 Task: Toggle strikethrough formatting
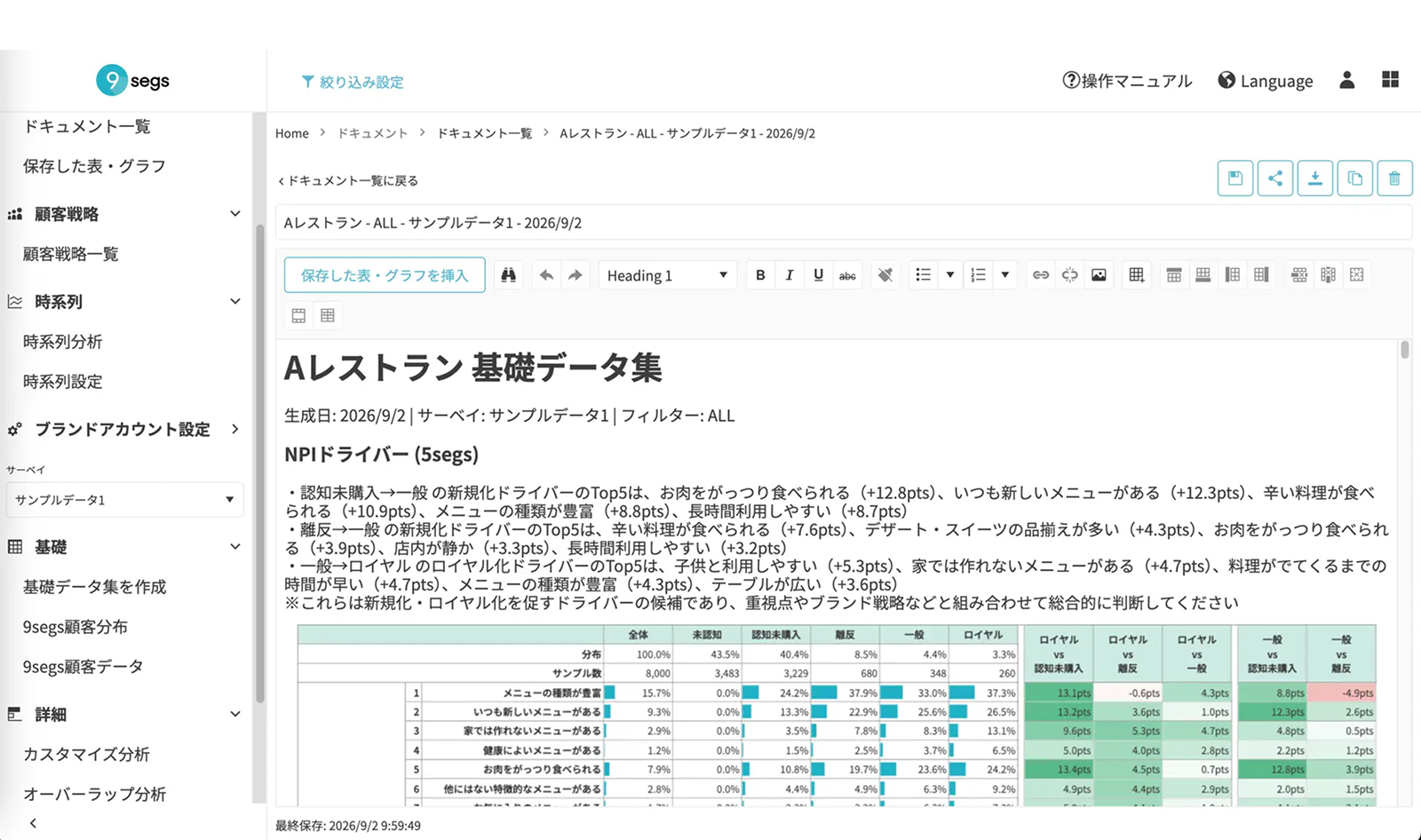[x=847, y=275]
